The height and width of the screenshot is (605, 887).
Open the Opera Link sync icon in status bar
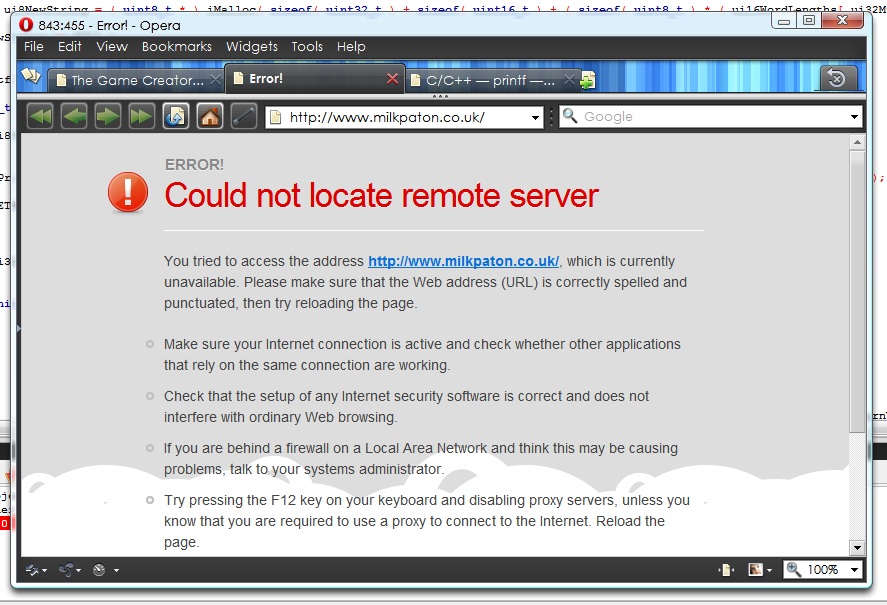pos(32,570)
